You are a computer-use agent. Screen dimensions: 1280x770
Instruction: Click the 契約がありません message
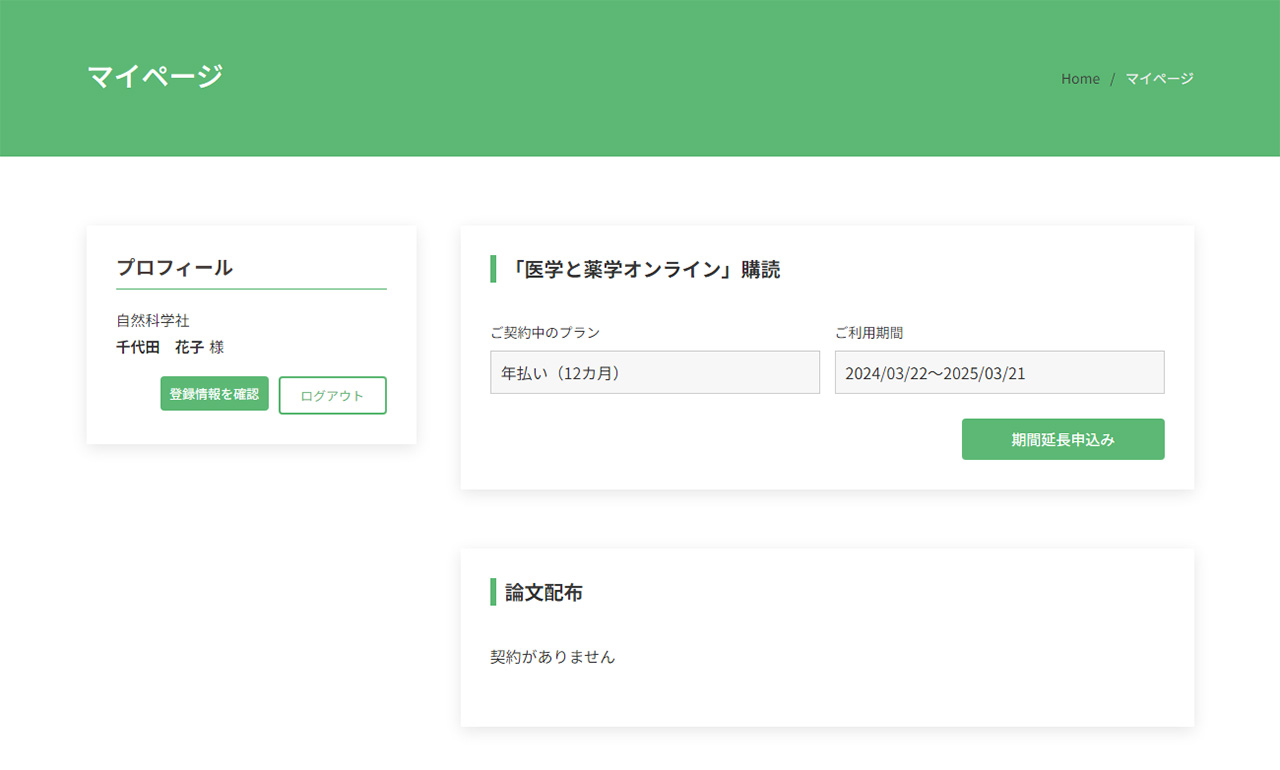click(552, 657)
